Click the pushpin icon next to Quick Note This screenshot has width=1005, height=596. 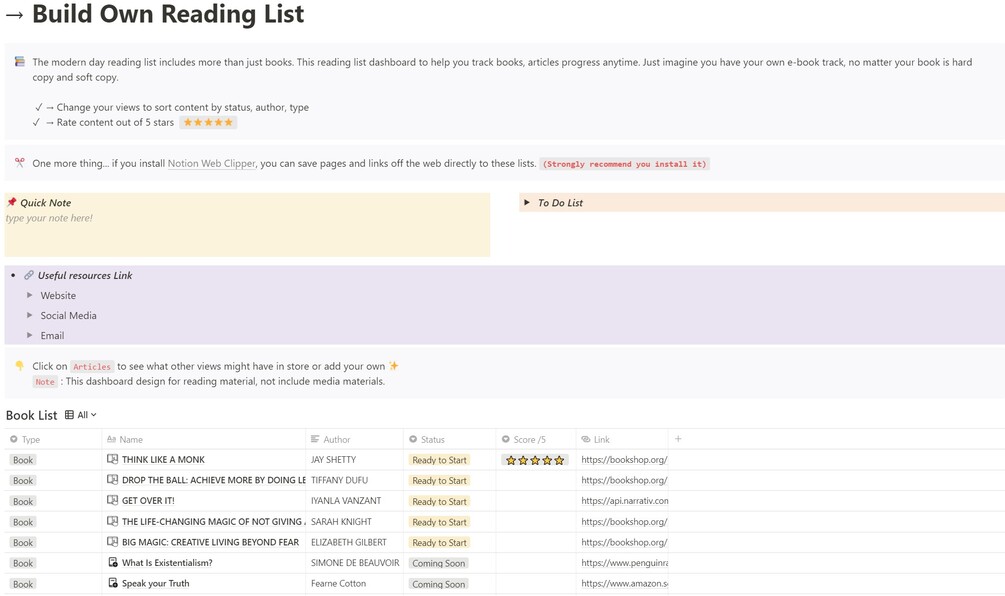[x=12, y=202]
